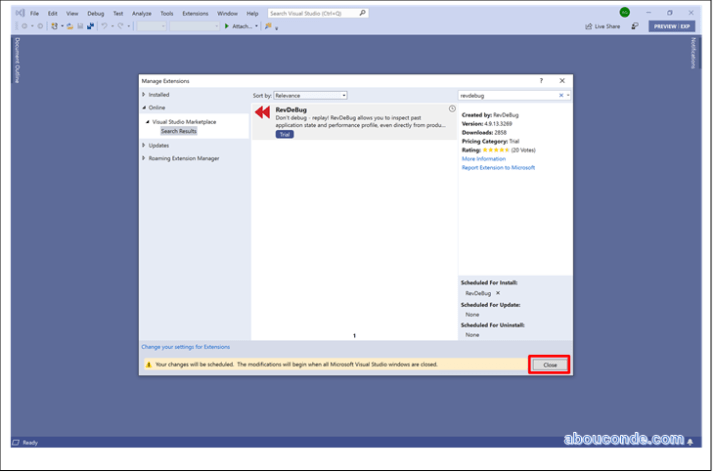The height and width of the screenshot is (472, 714).
Task: Open the More Information link
Action: [483, 158]
